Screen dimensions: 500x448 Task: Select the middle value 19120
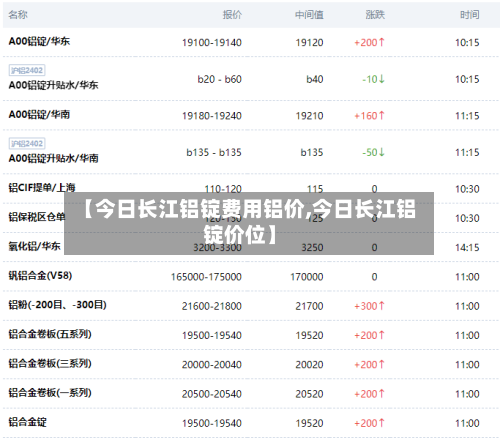tap(309, 43)
